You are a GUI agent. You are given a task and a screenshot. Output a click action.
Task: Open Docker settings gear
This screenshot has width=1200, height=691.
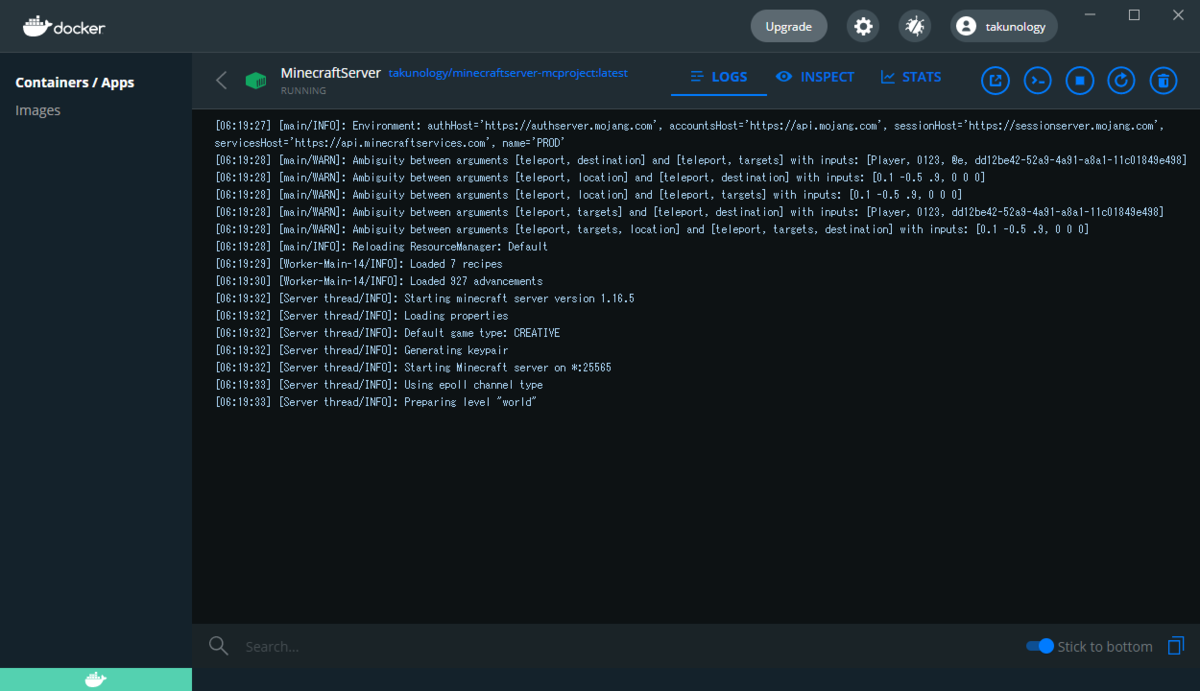coord(863,26)
